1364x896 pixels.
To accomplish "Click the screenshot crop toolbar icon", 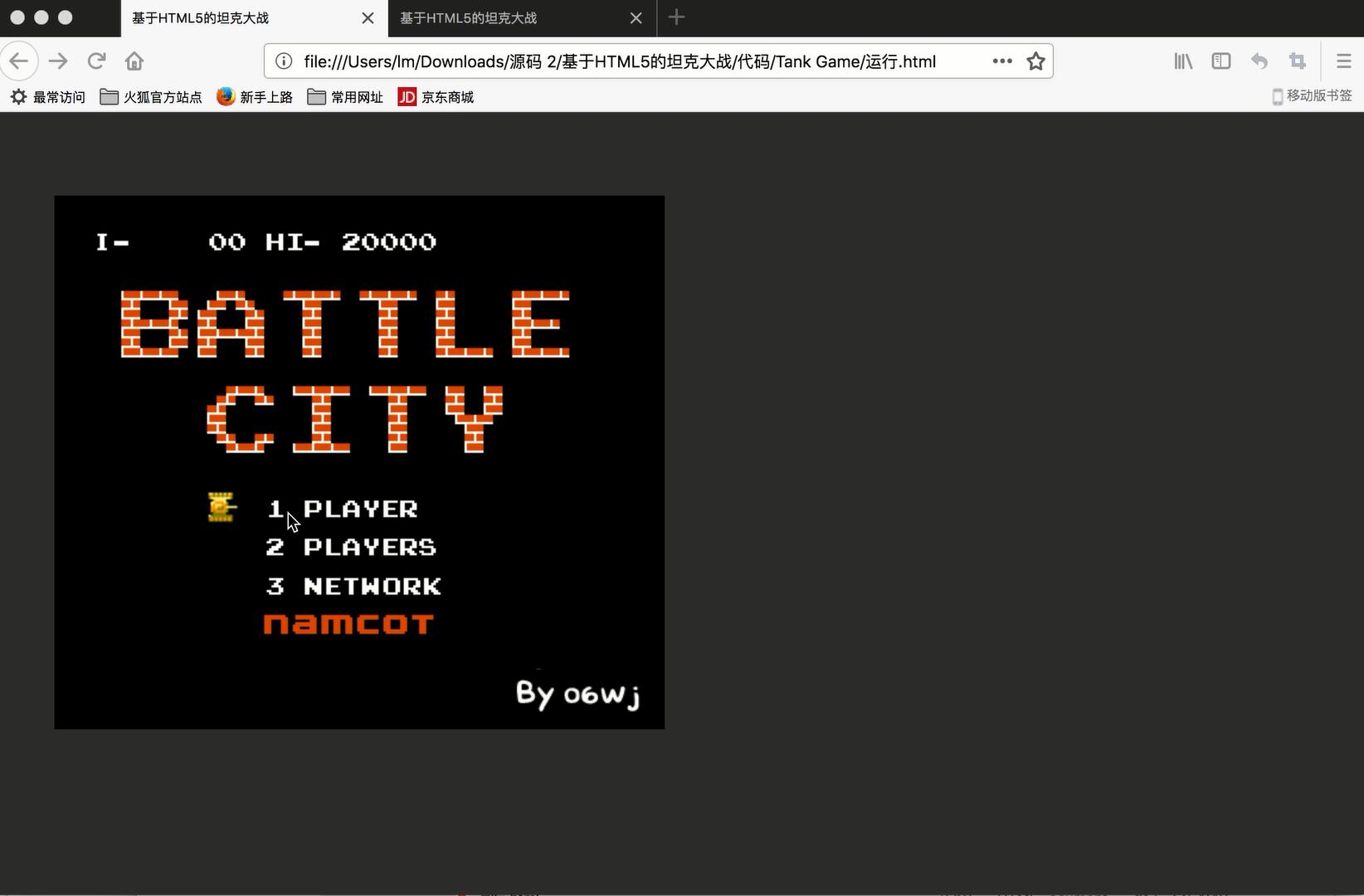I will coord(1298,61).
